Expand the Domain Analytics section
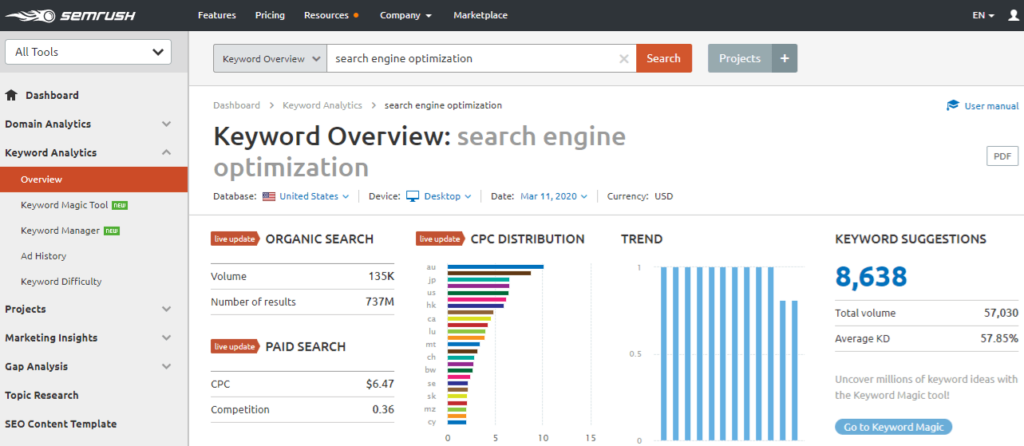Image resolution: width=1024 pixels, height=446 pixels. pyautogui.click(x=167, y=124)
